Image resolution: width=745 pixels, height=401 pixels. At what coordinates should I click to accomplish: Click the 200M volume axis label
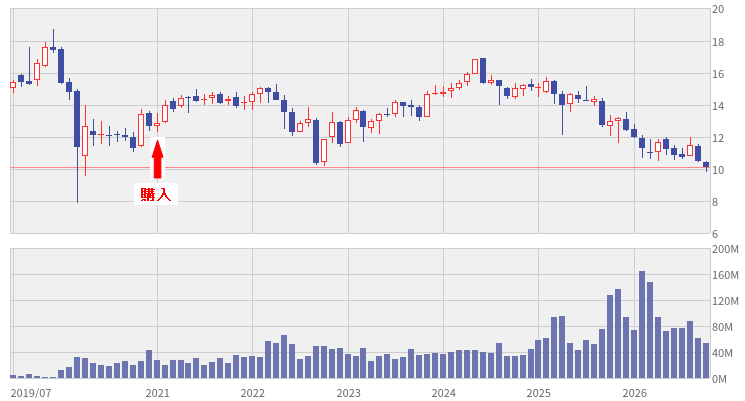pos(725,249)
